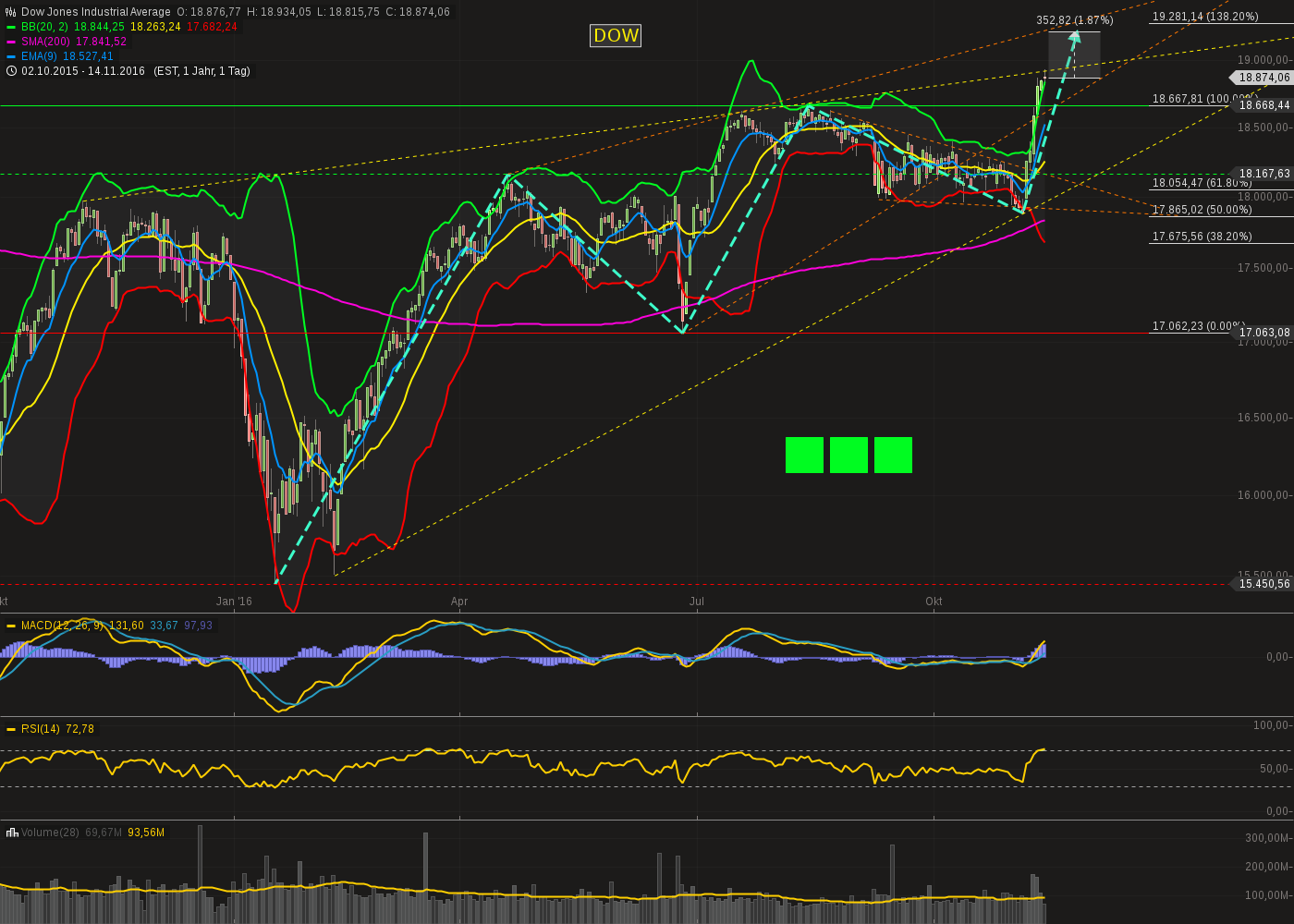Click the (EST, 1 Jahr, 1 Tag) interval text
The height and width of the screenshot is (924, 1294).
click(201, 71)
